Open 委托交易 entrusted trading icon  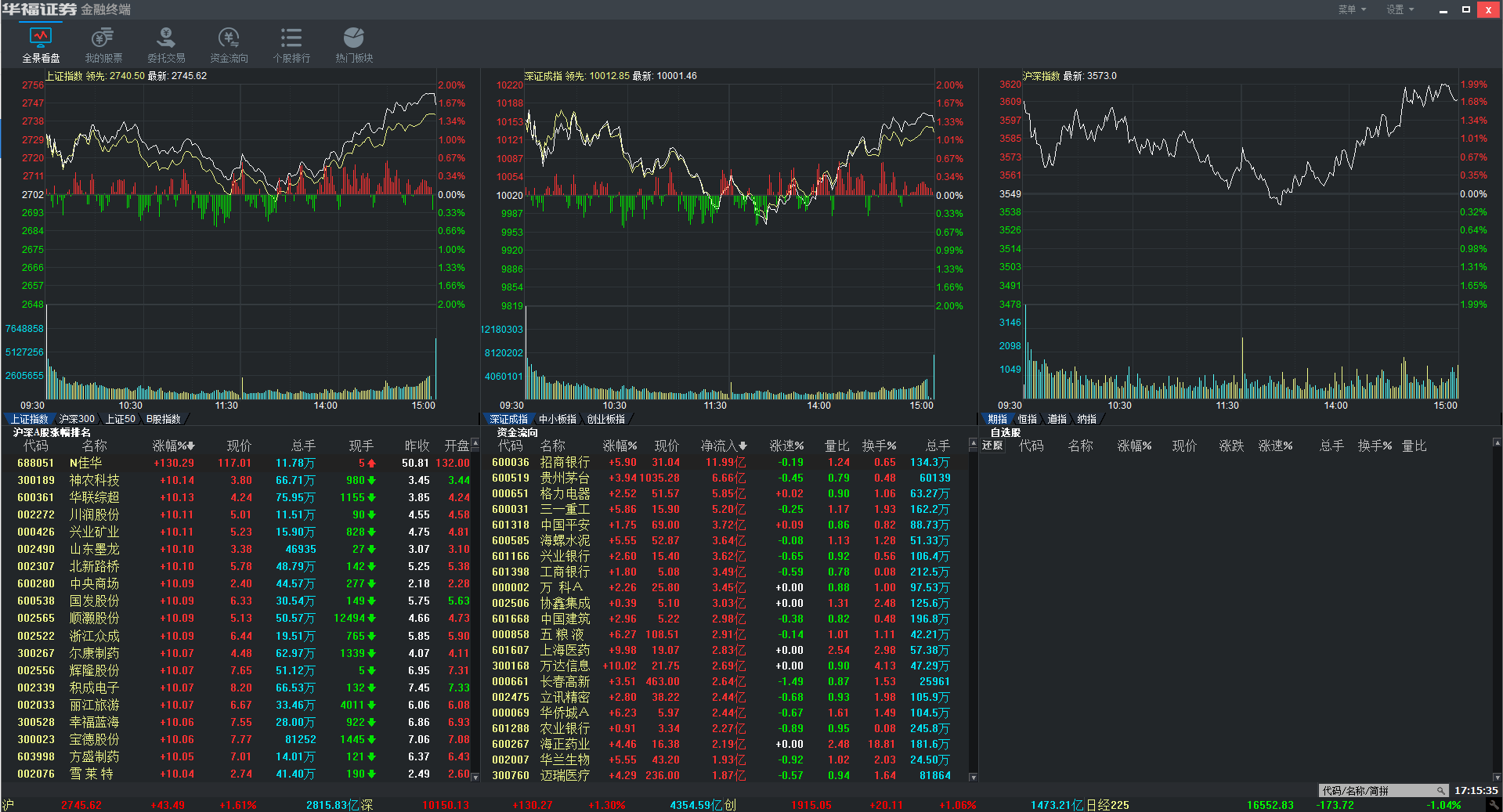click(x=166, y=45)
